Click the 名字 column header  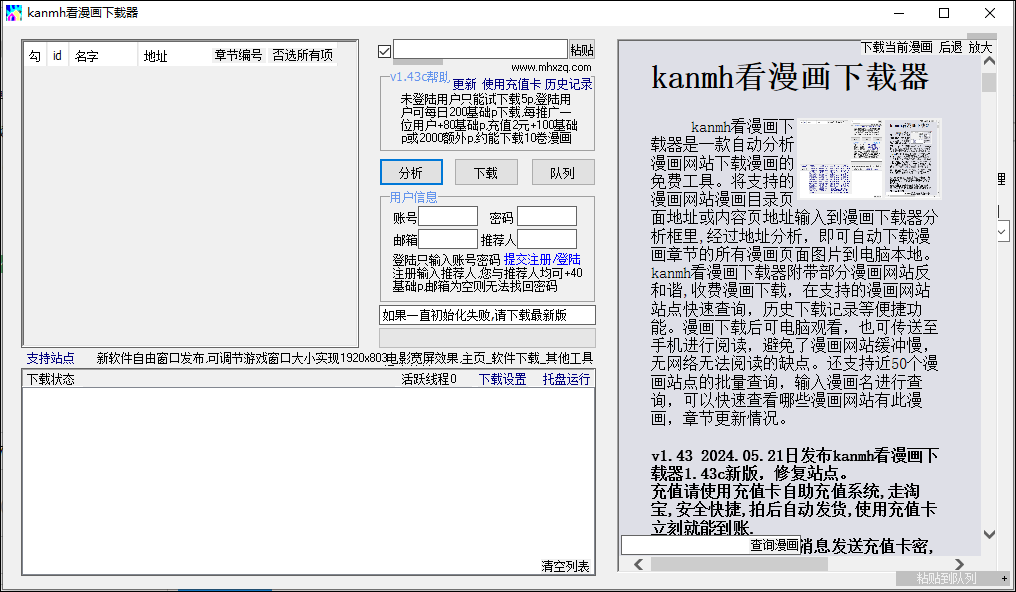point(104,56)
